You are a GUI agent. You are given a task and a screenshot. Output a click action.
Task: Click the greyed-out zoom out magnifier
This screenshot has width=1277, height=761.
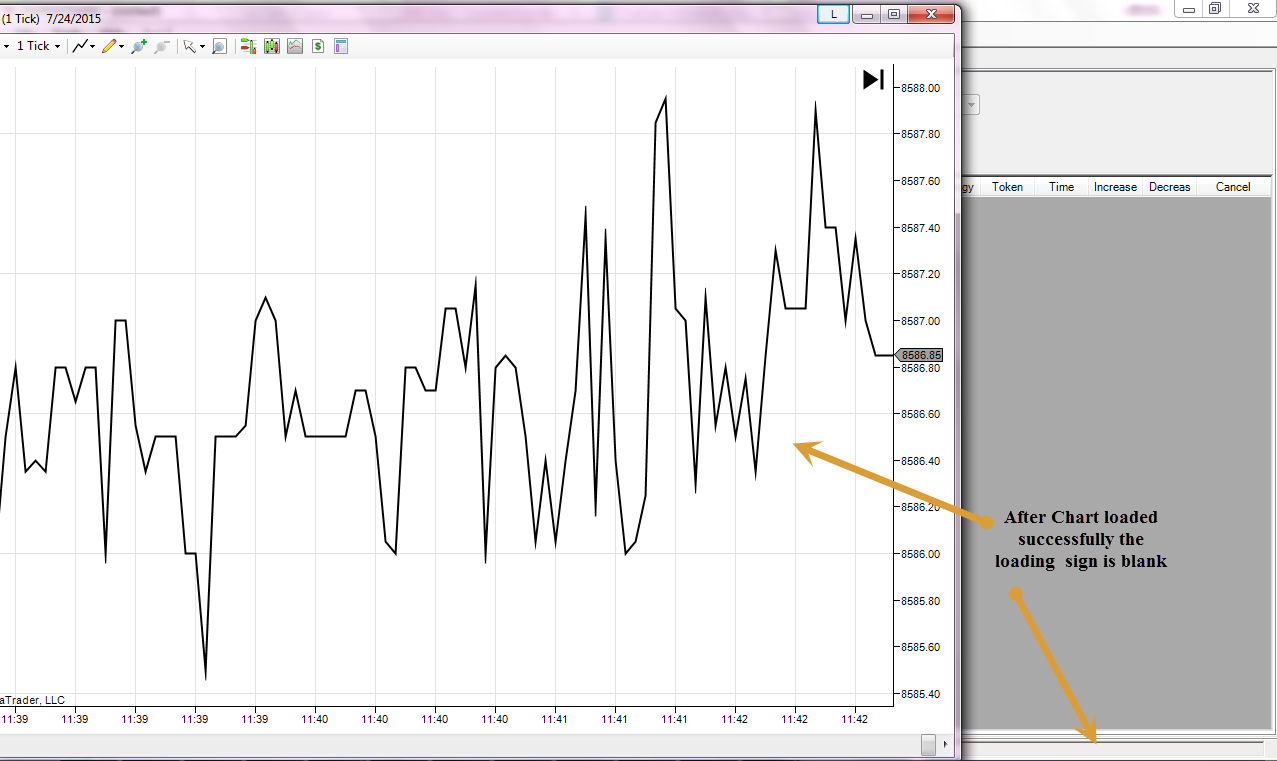(162, 46)
